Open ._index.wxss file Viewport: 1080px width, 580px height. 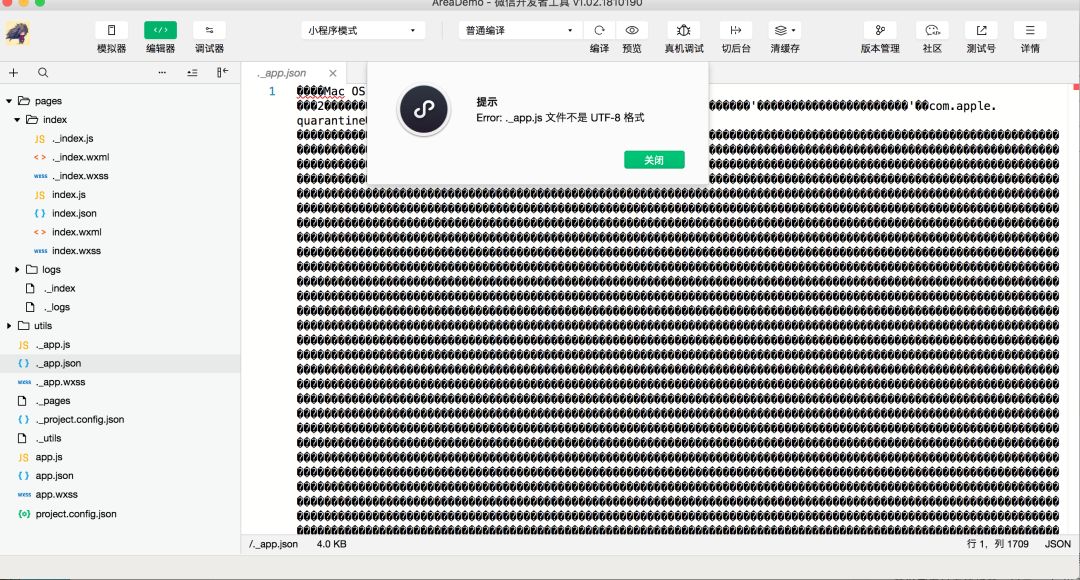[x=80, y=176]
